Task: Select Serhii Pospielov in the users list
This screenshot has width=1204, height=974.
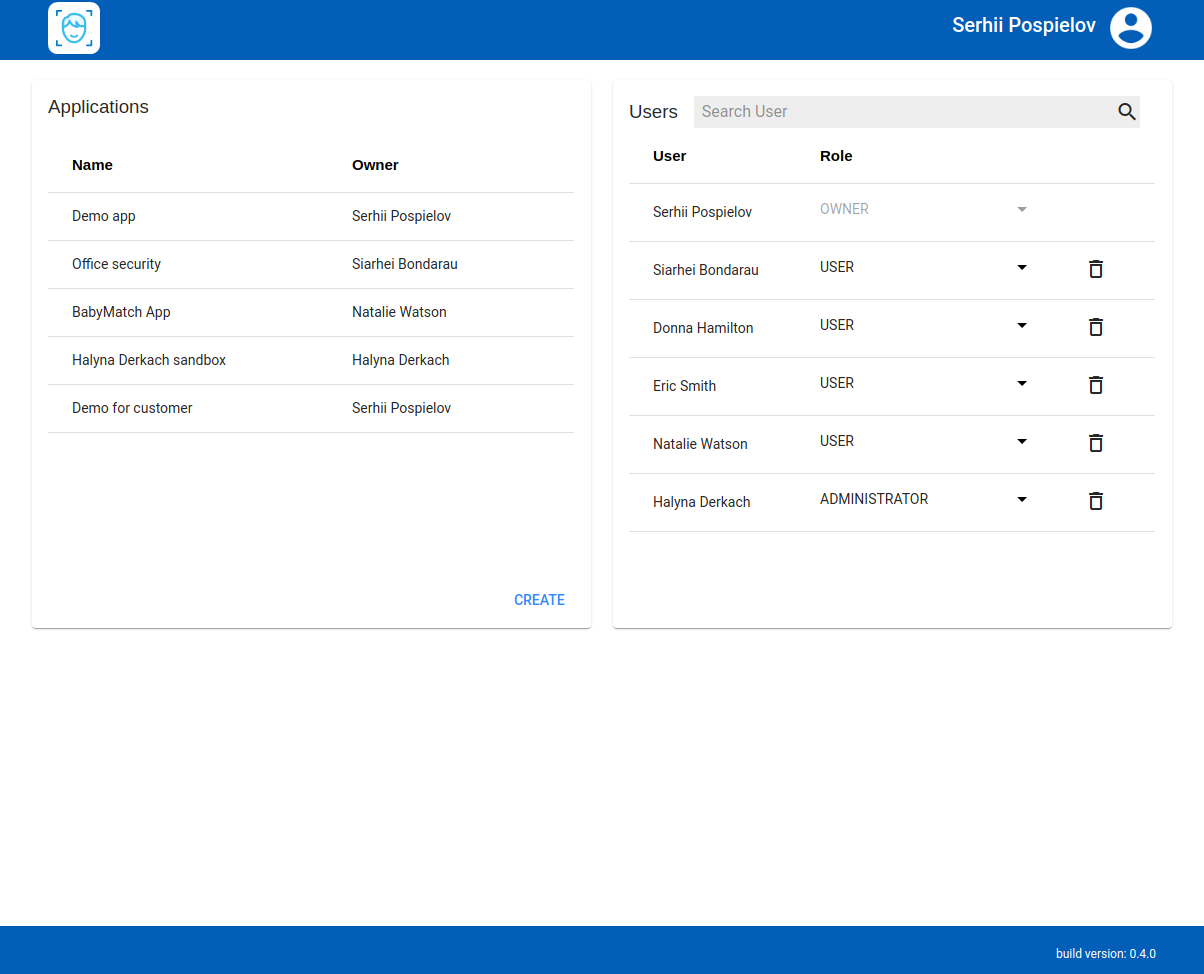Action: coord(702,212)
